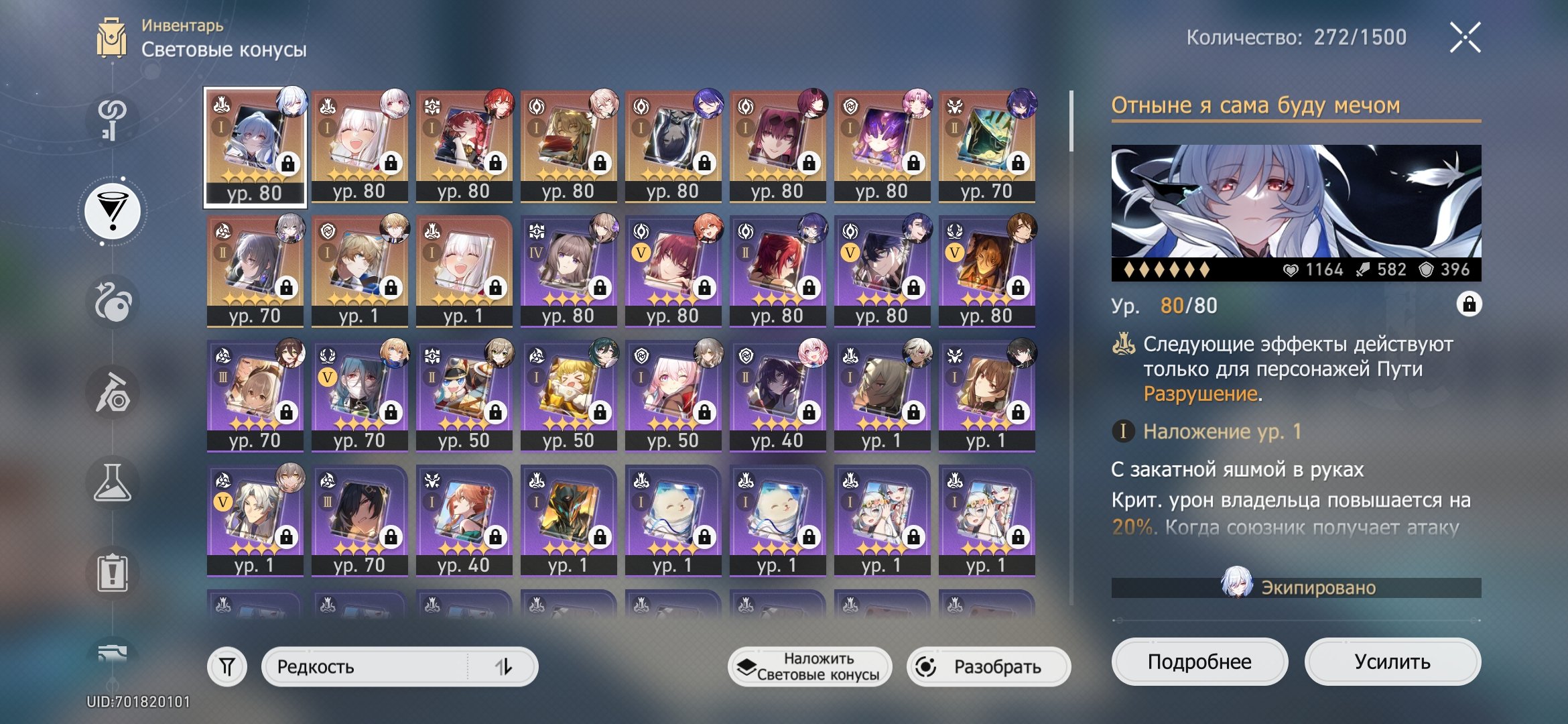Open the consumables flask category
Viewport: 1568px width, 724px height.
(x=113, y=483)
